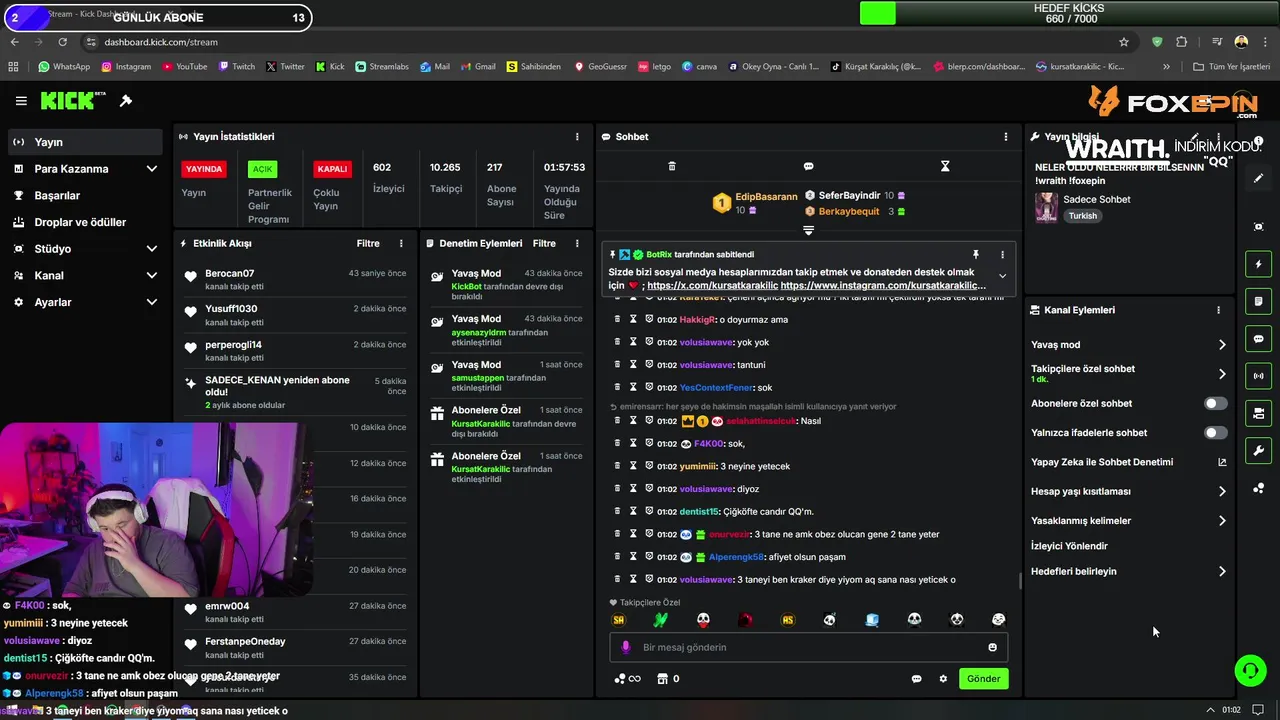Click the Sadece Sohbet category thumbnail
Image resolution: width=1280 pixels, height=720 pixels.
click(x=1046, y=207)
